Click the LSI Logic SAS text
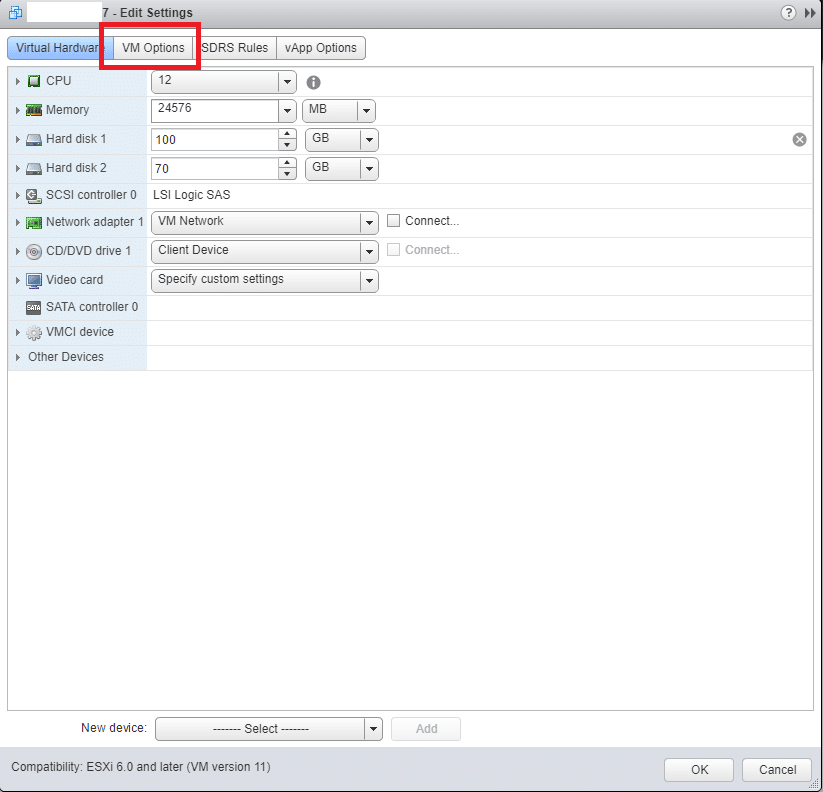 [x=192, y=195]
